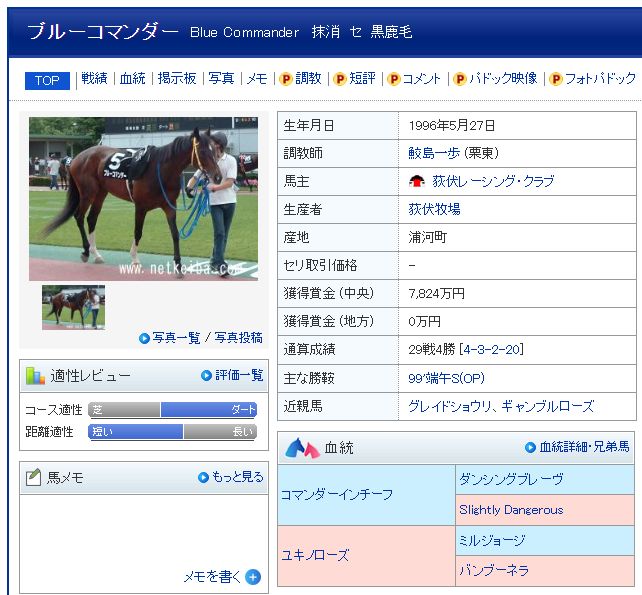Viewport: 642px width, 595px height.
Task: Click the arrow icon beside 評価一覧
Action: (x=206, y=376)
